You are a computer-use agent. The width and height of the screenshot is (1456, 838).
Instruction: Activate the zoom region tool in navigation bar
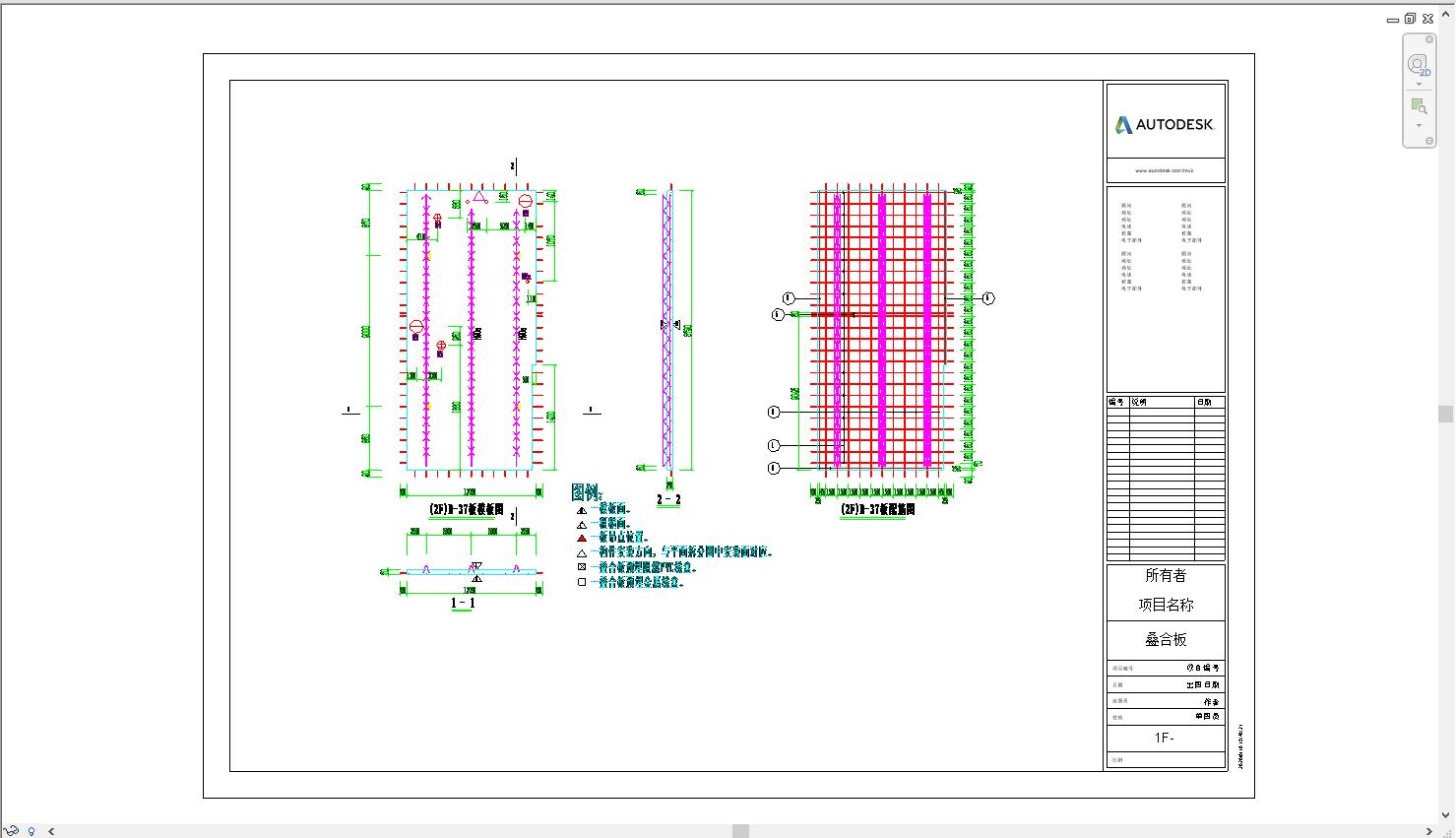coord(1419,106)
